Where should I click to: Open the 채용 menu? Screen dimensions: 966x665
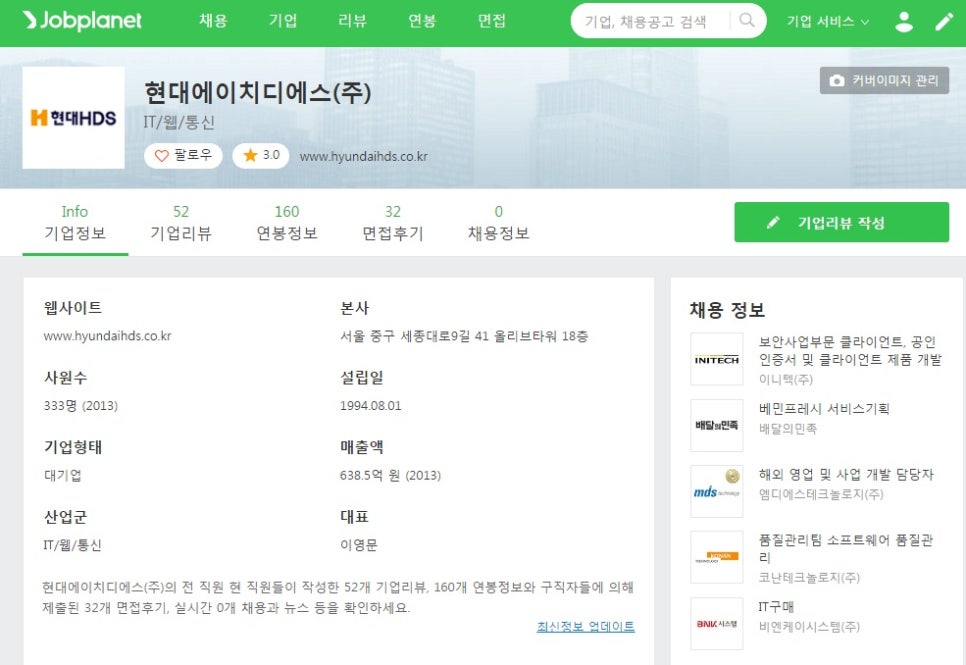pyautogui.click(x=213, y=20)
